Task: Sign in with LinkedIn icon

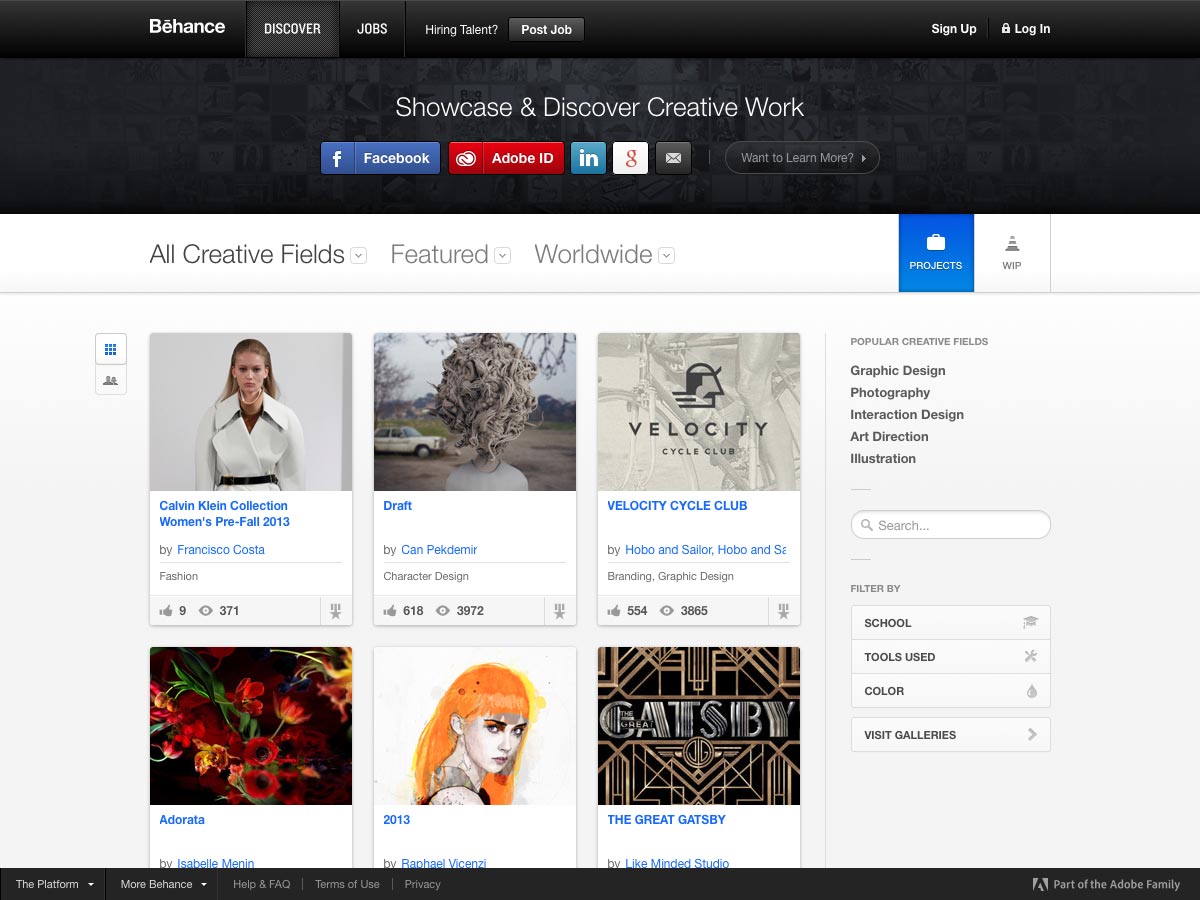Action: click(589, 158)
